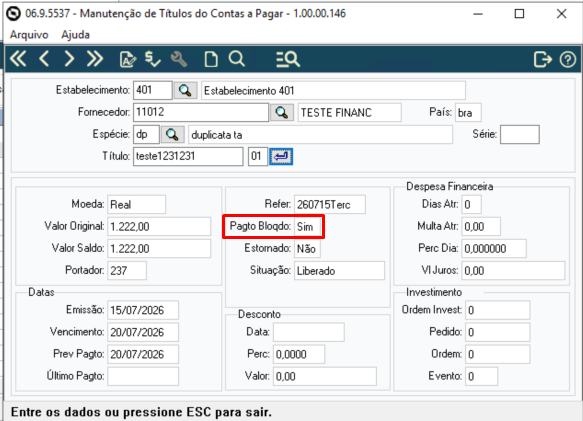Click the empty Série field
This screenshot has width=583, height=421.
click(x=520, y=134)
